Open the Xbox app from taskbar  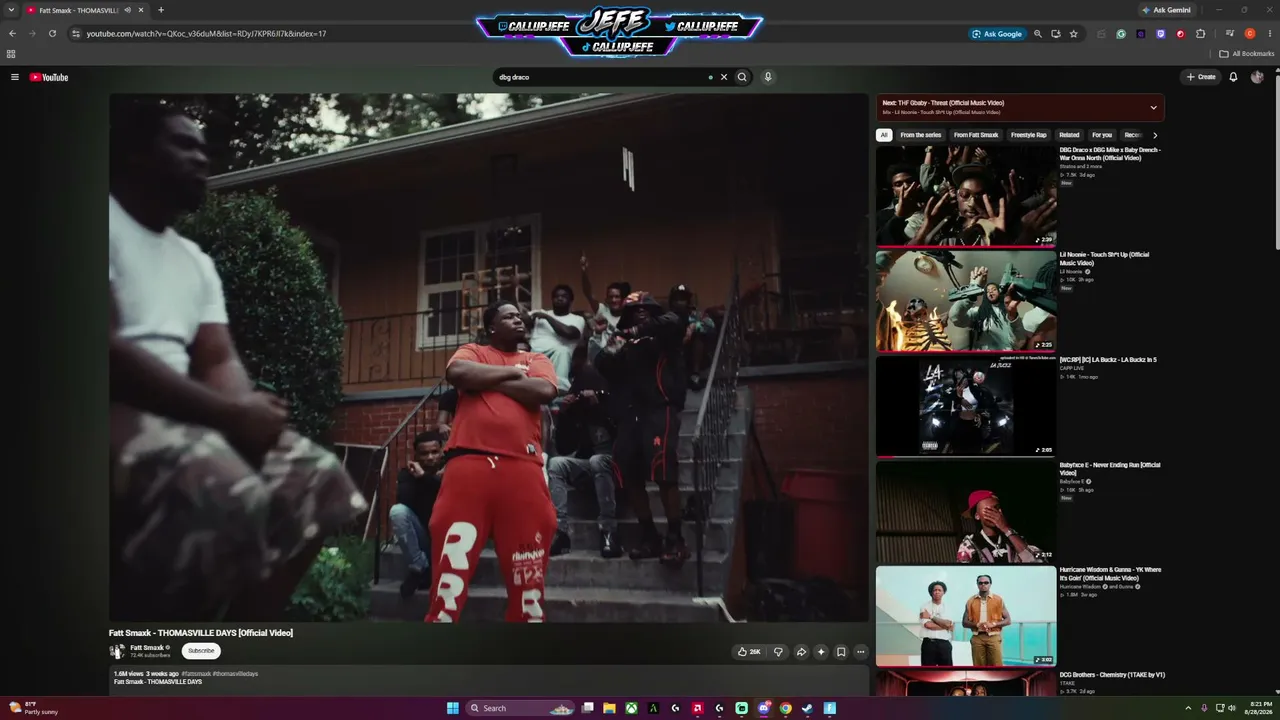pyautogui.click(x=632, y=708)
